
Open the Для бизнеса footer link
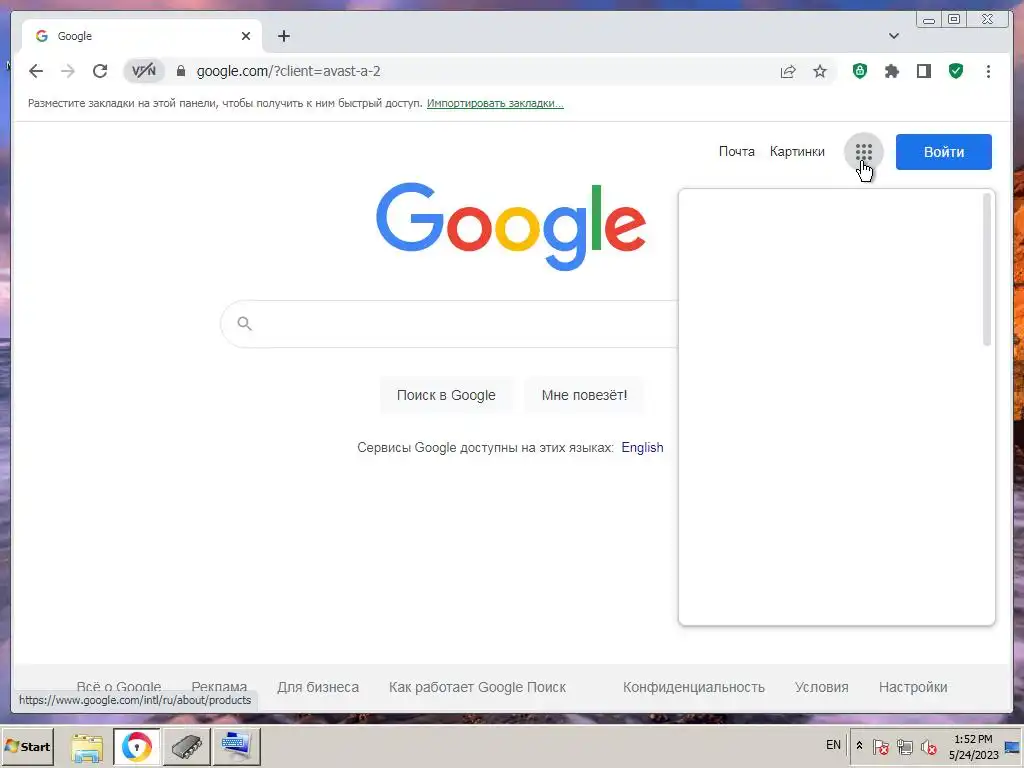pyautogui.click(x=317, y=687)
